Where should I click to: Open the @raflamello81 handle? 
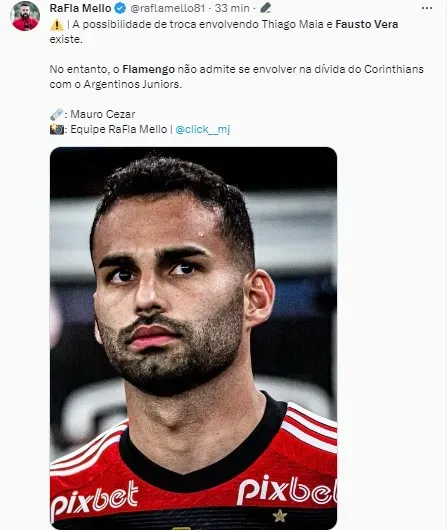click(168, 8)
